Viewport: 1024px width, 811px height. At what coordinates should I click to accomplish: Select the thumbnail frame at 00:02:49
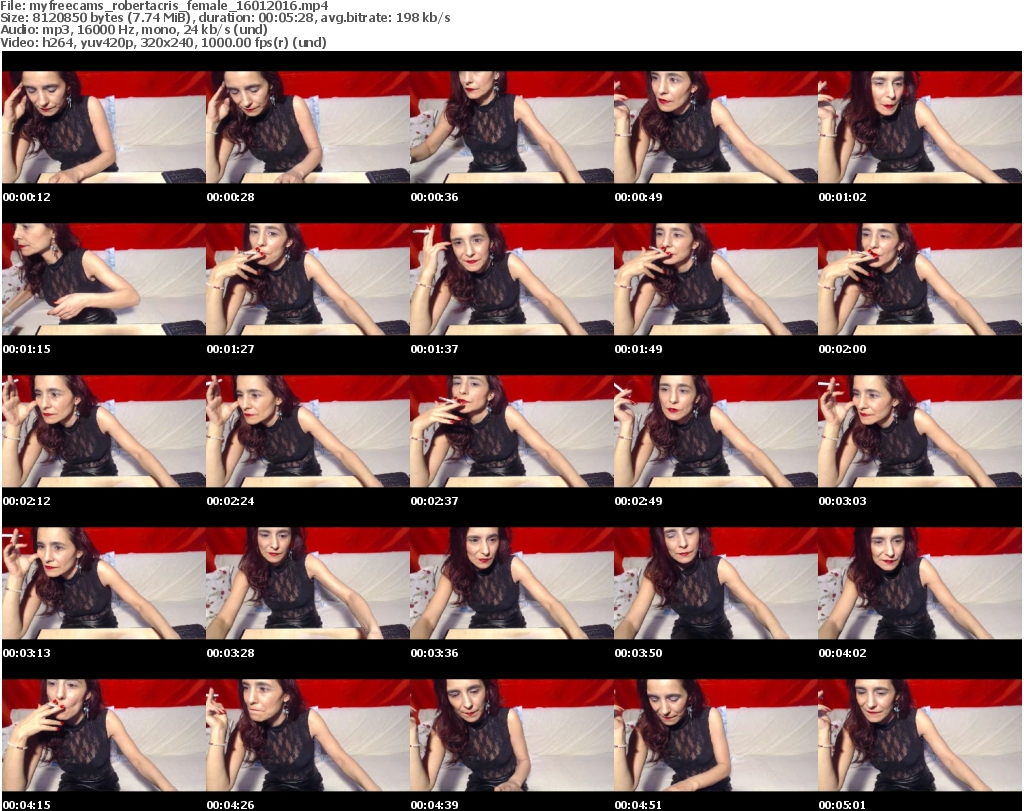[x=716, y=431]
